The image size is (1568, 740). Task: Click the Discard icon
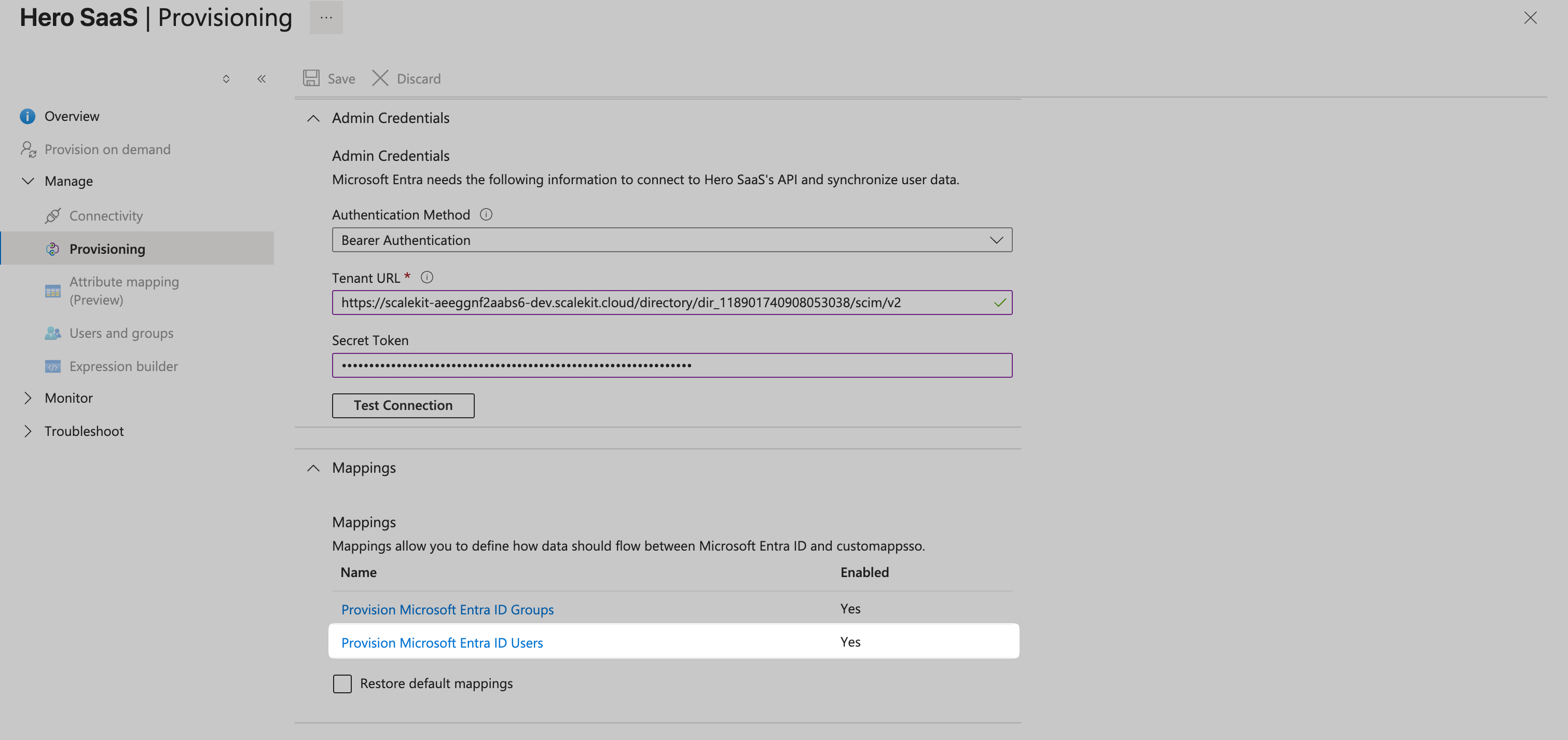(380, 78)
